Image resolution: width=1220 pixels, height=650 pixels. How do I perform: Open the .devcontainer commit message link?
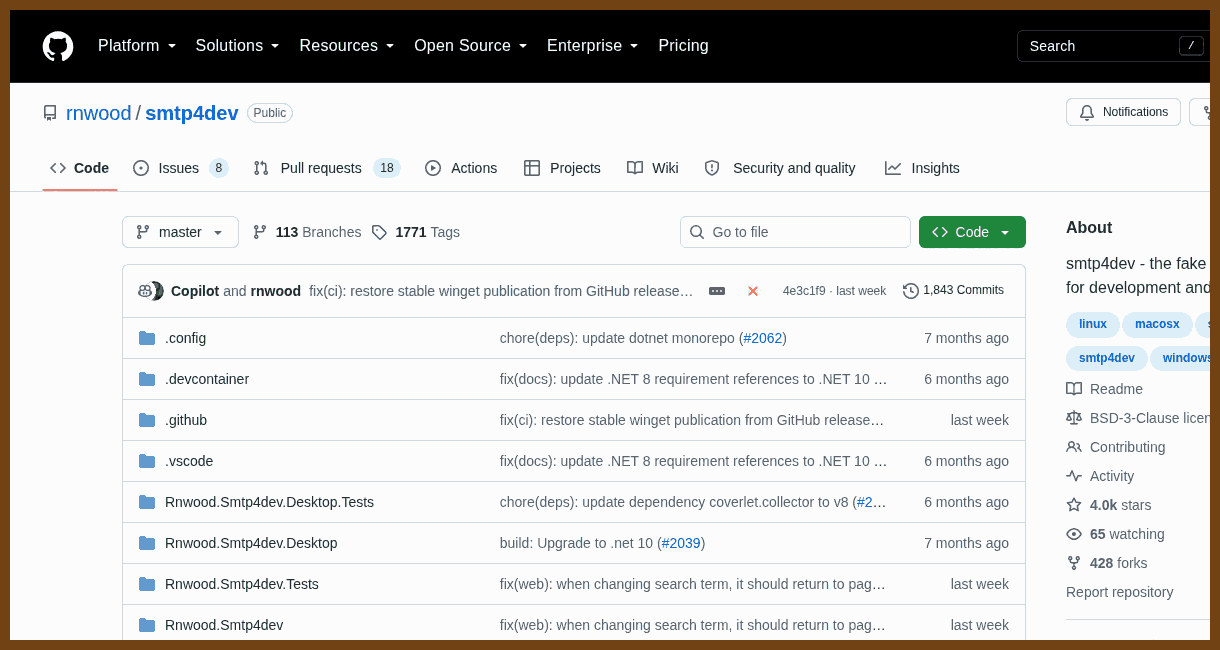(x=693, y=379)
